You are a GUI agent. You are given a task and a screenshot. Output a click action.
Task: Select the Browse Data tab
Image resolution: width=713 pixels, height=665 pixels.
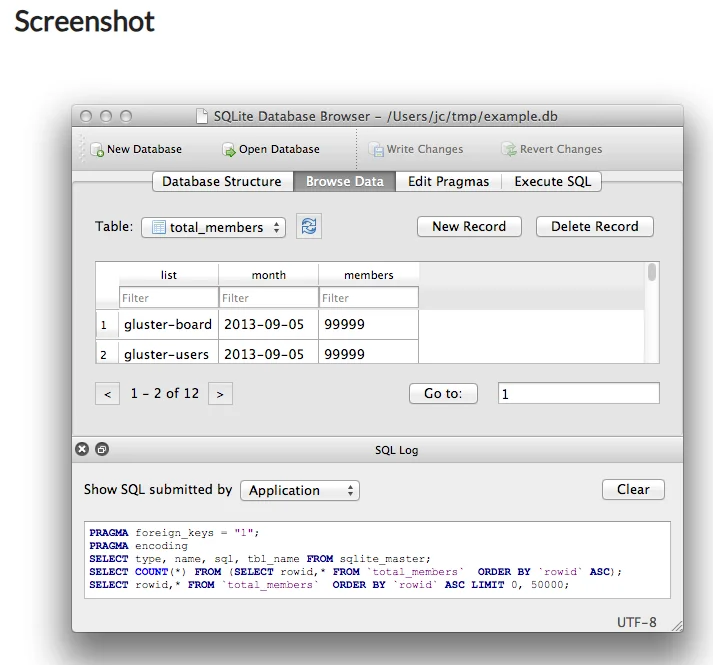(x=345, y=181)
